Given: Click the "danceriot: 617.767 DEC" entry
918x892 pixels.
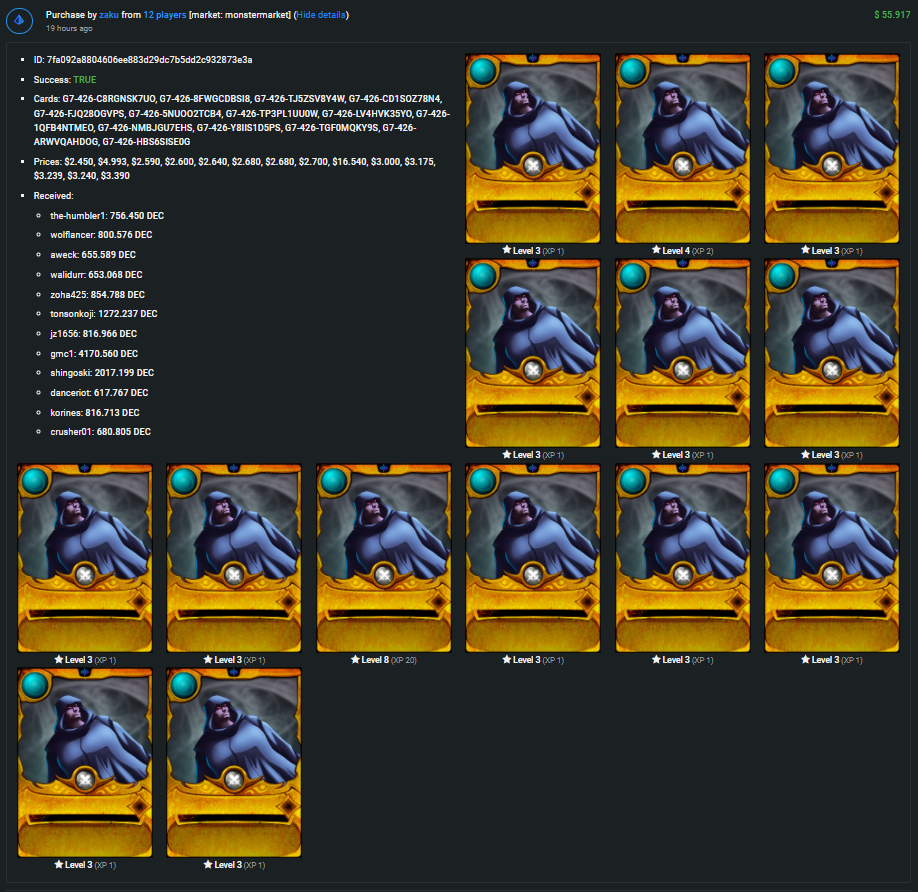Looking at the screenshot, I should [x=100, y=393].
